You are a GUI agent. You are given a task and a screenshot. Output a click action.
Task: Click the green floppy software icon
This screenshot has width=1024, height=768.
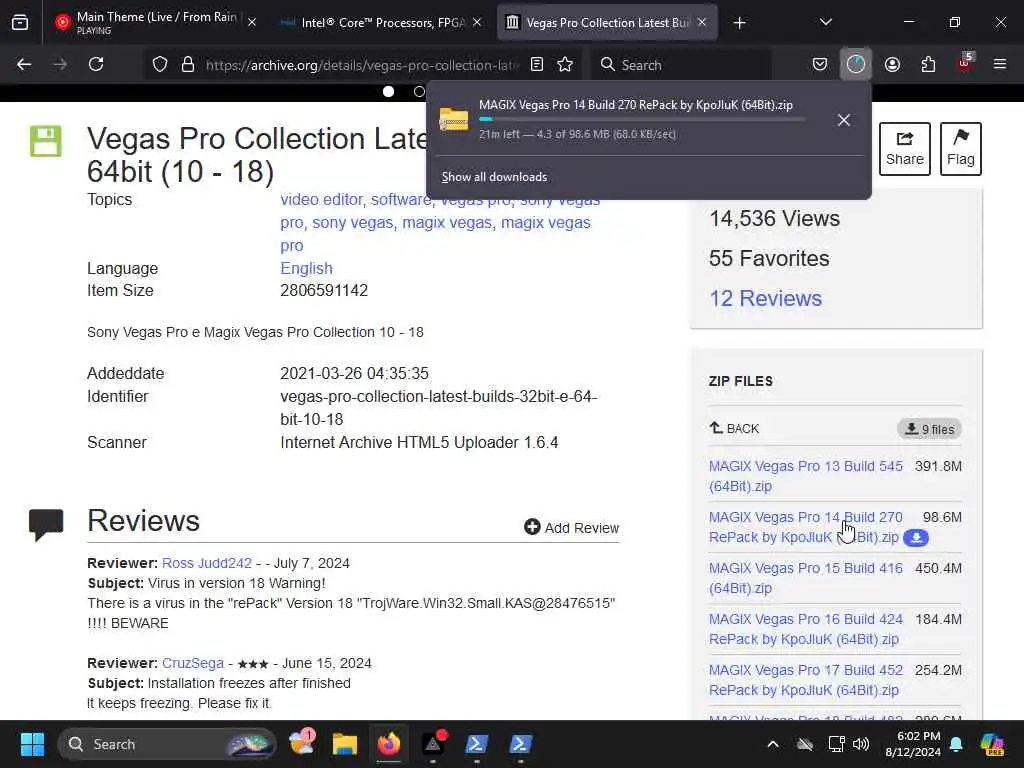point(46,141)
